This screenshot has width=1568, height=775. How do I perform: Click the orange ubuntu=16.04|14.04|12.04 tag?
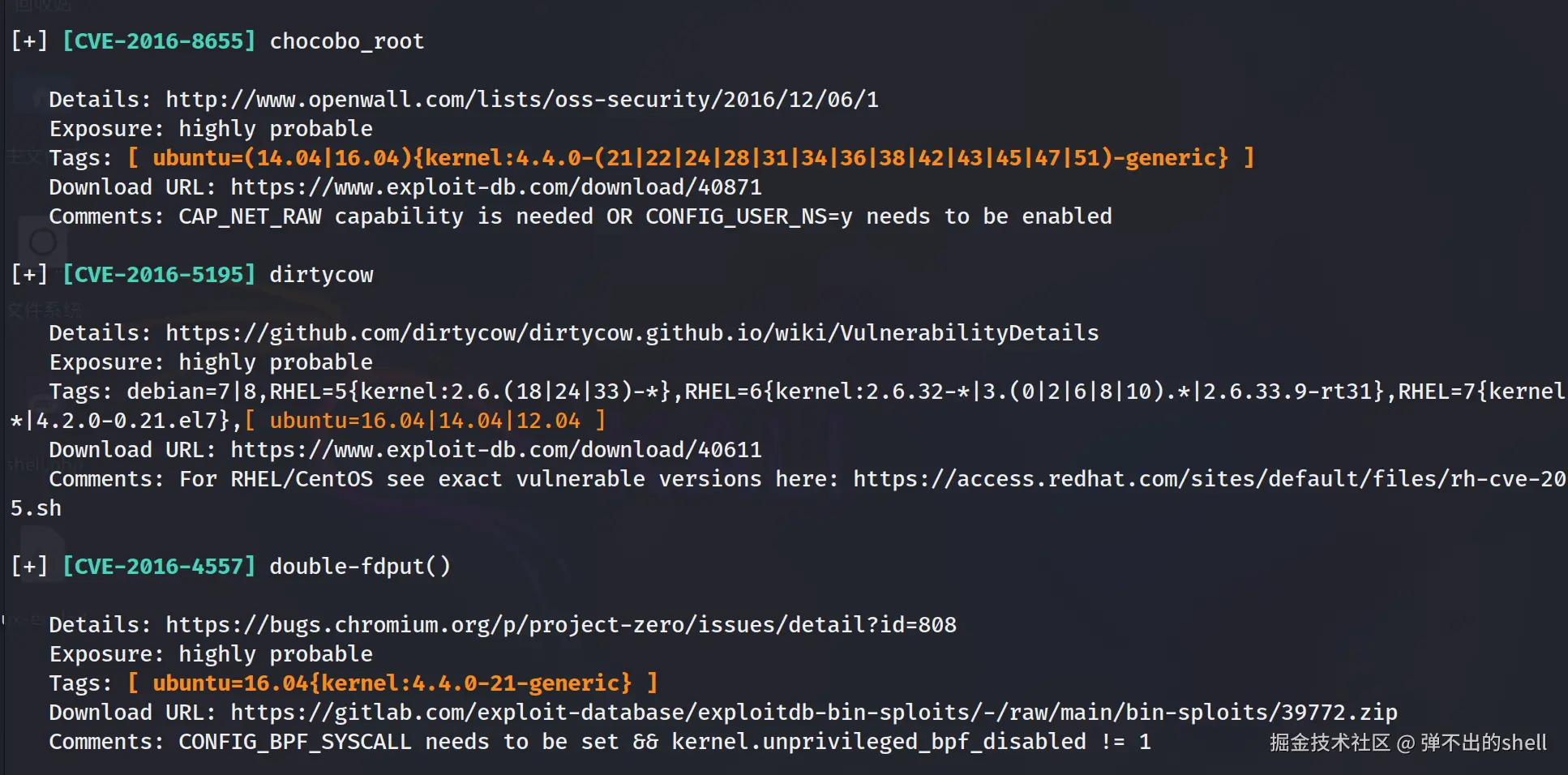425,421
